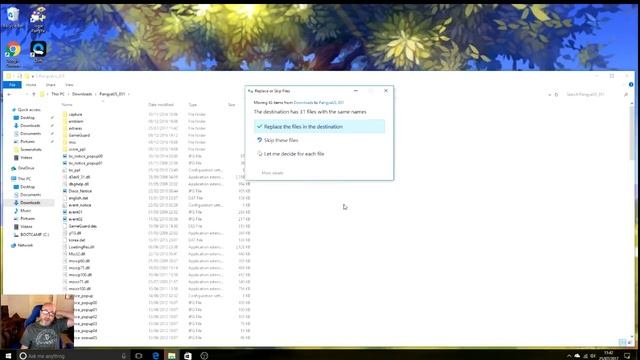Switch to File Explorer taskbar icon
640x360 pixels.
172,356
